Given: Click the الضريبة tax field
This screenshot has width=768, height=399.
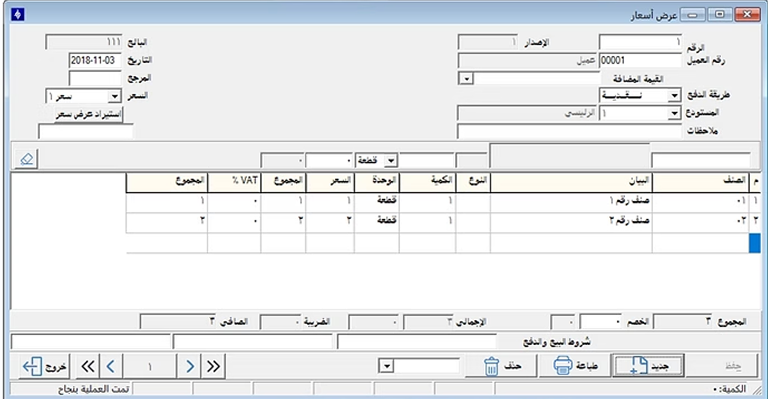Looking at the screenshot, I should point(280,322).
